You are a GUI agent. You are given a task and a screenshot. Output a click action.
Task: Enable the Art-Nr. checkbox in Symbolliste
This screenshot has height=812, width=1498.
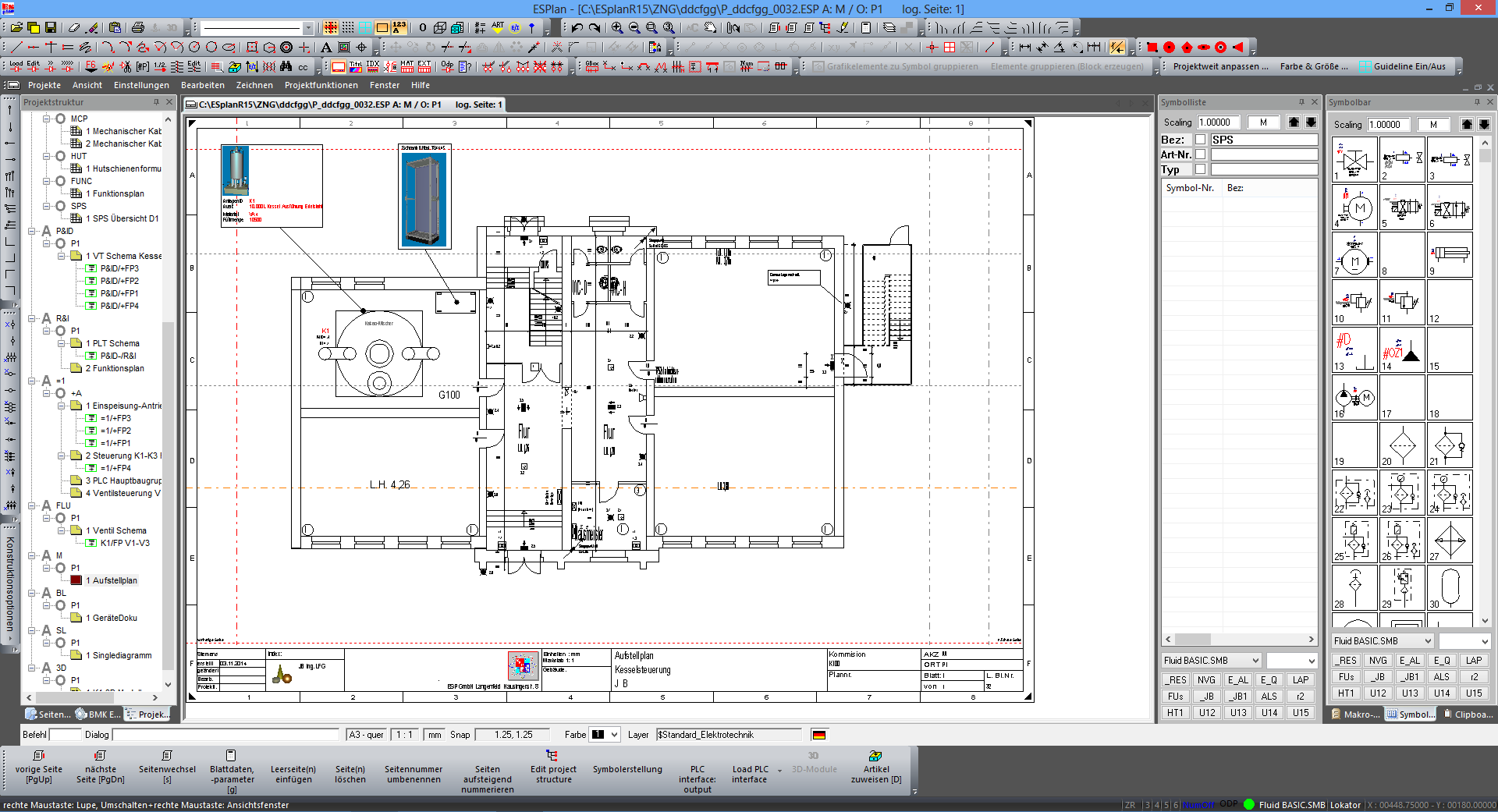[1201, 154]
